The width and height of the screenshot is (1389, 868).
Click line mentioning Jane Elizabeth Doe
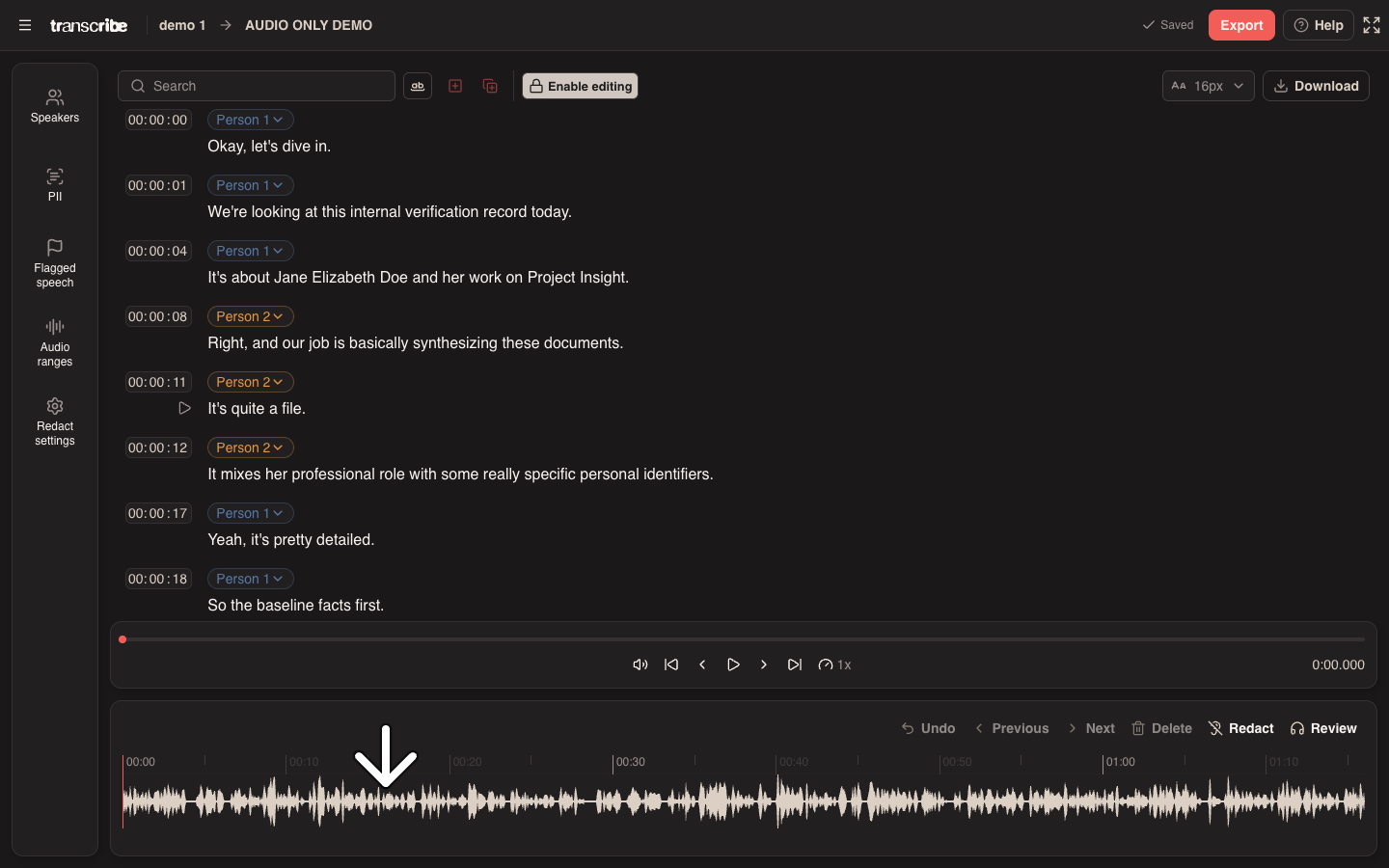[x=419, y=278]
